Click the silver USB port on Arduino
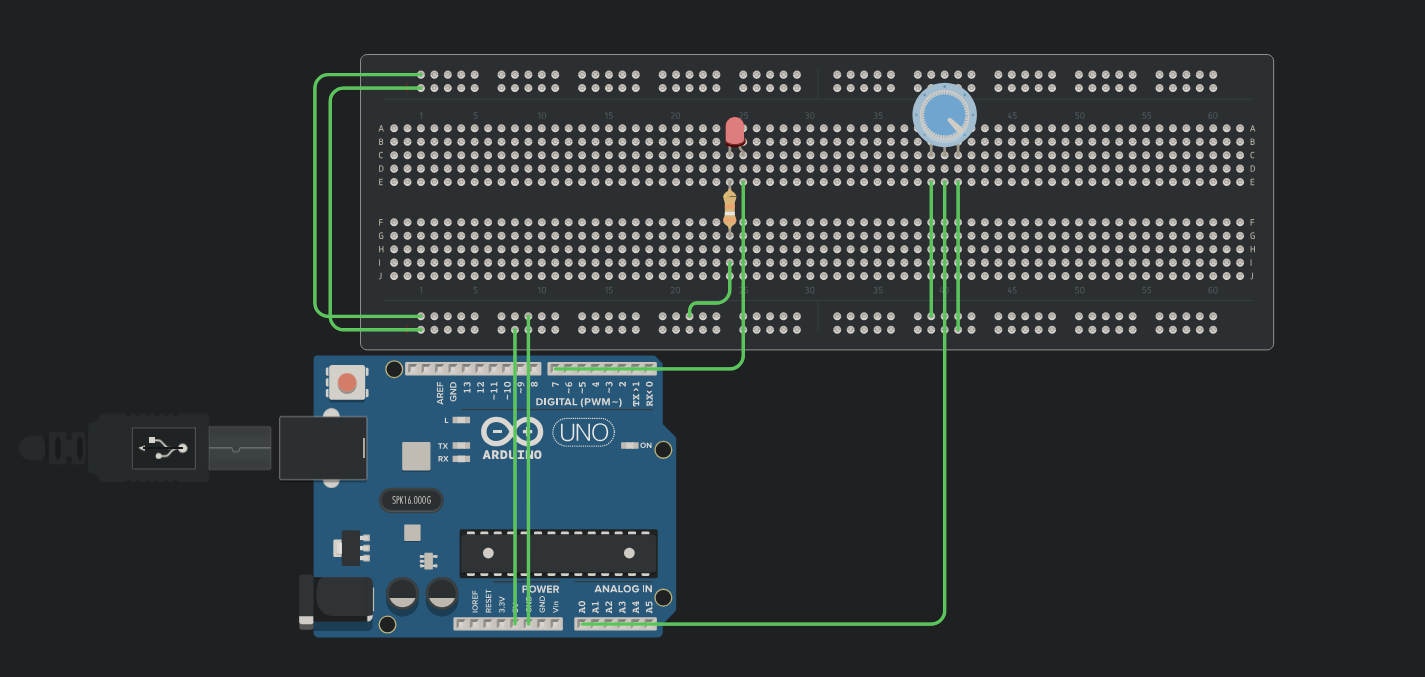The height and width of the screenshot is (677, 1425). pos(321,447)
